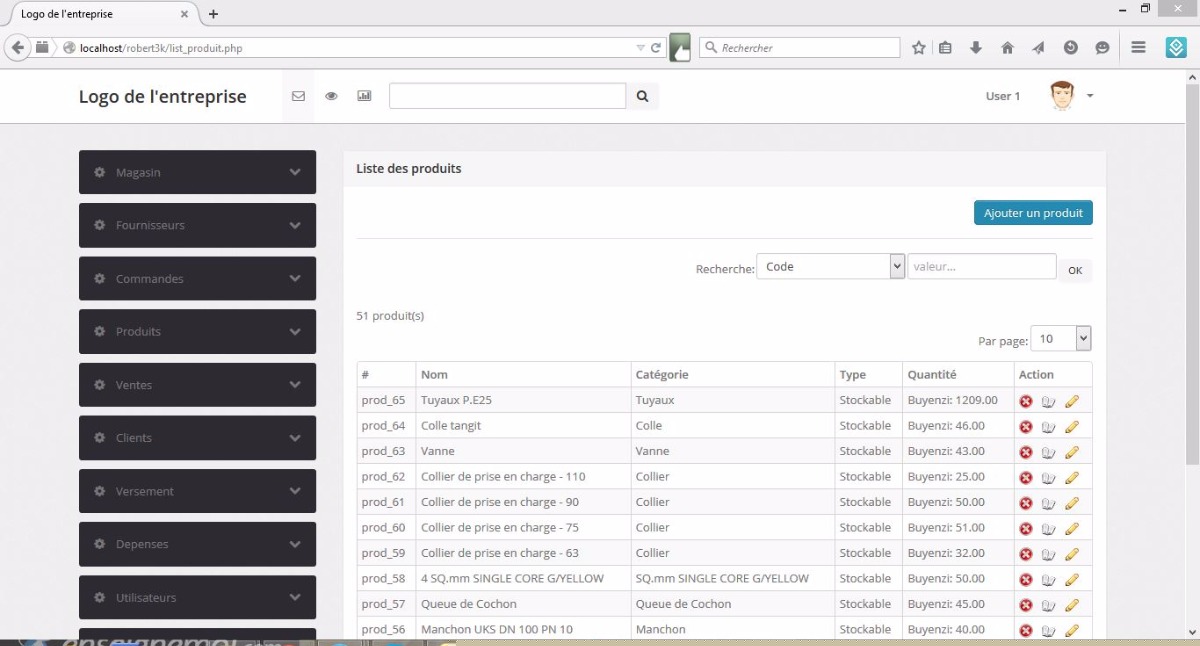Click the magnifier search button in header
1200x646 pixels.
click(x=642, y=96)
